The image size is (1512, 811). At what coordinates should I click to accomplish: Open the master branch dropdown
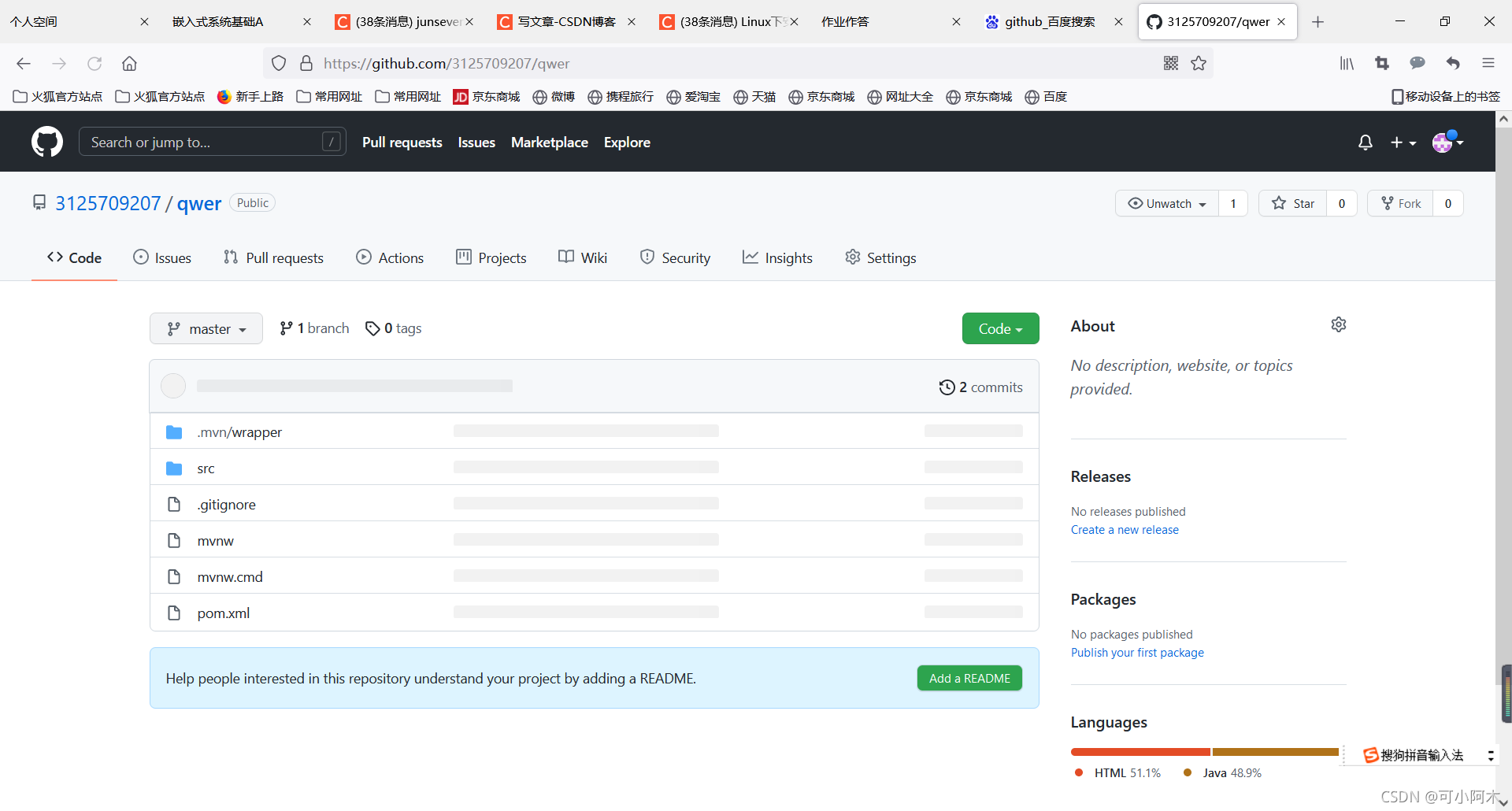pyautogui.click(x=206, y=328)
